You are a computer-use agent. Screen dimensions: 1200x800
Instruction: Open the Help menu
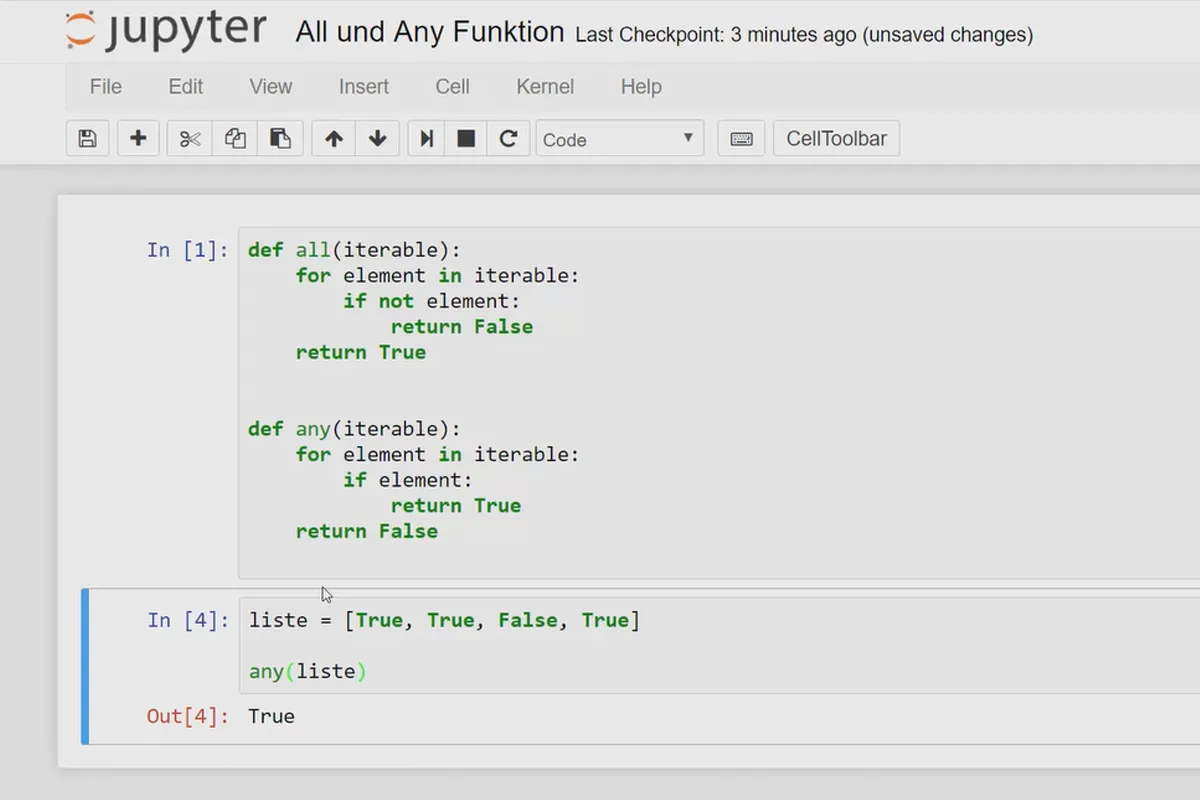click(x=641, y=87)
